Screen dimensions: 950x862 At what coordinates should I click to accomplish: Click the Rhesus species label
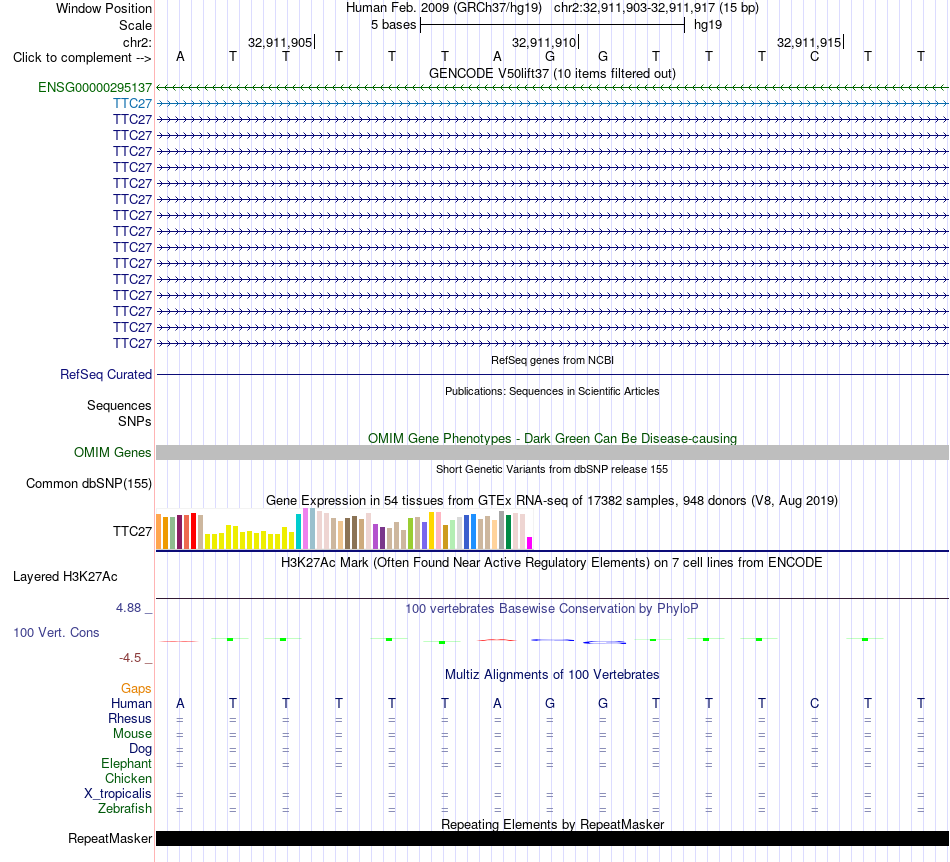coord(130,718)
